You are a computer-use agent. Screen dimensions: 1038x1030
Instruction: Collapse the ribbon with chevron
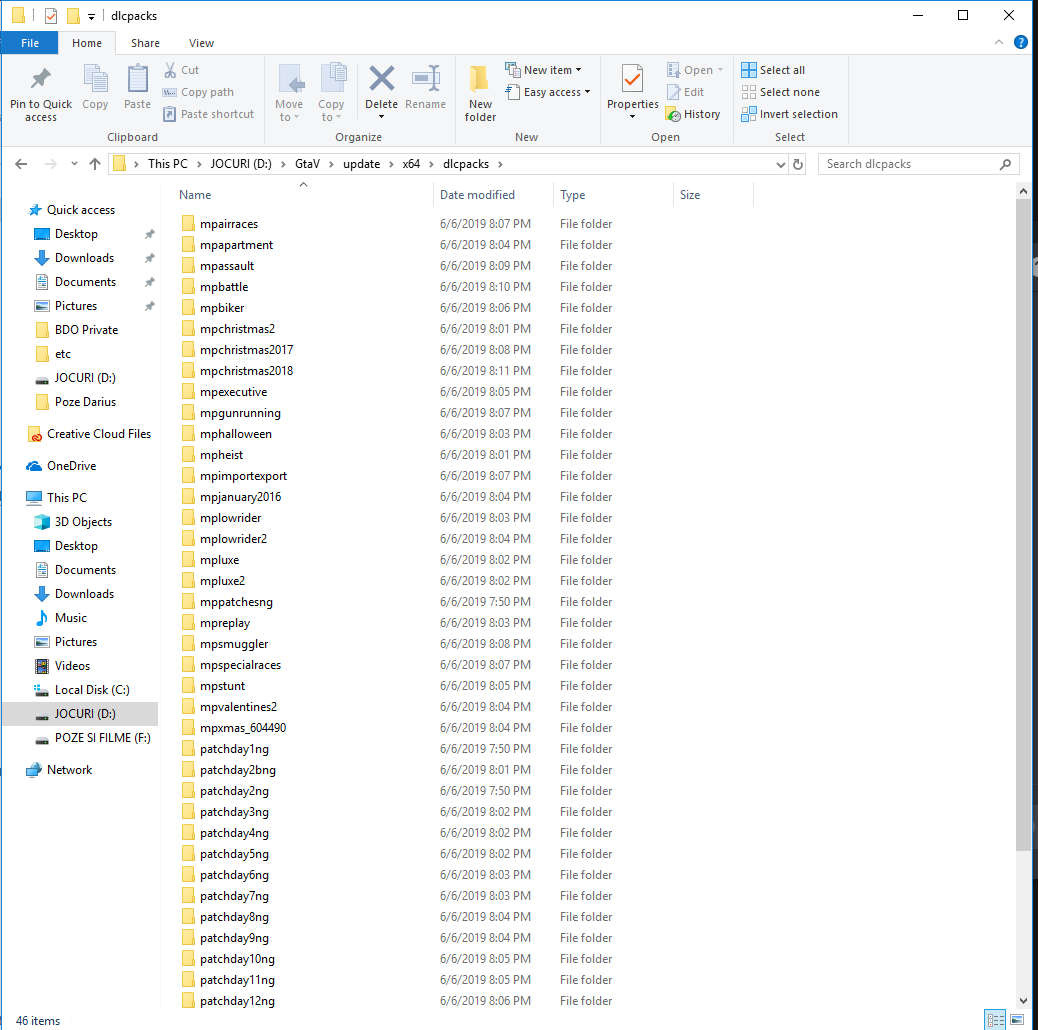tap(998, 42)
